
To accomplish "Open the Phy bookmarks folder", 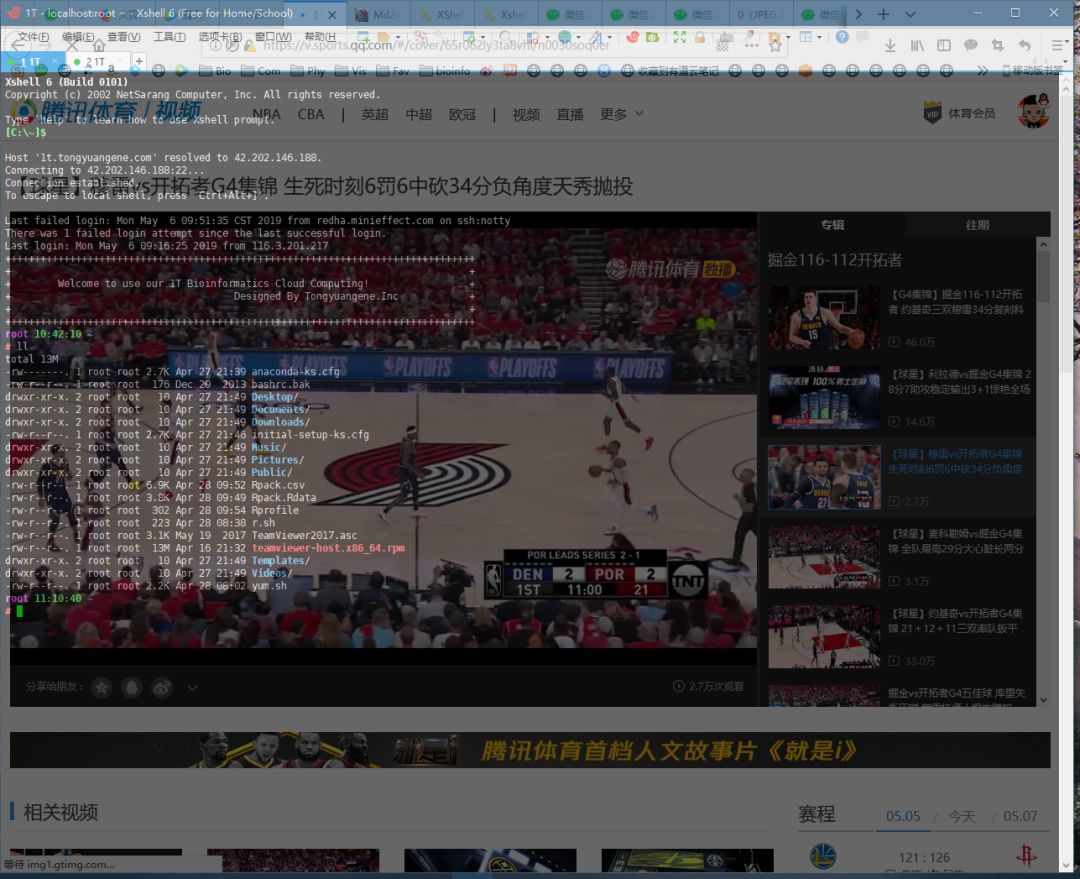I will [307, 70].
